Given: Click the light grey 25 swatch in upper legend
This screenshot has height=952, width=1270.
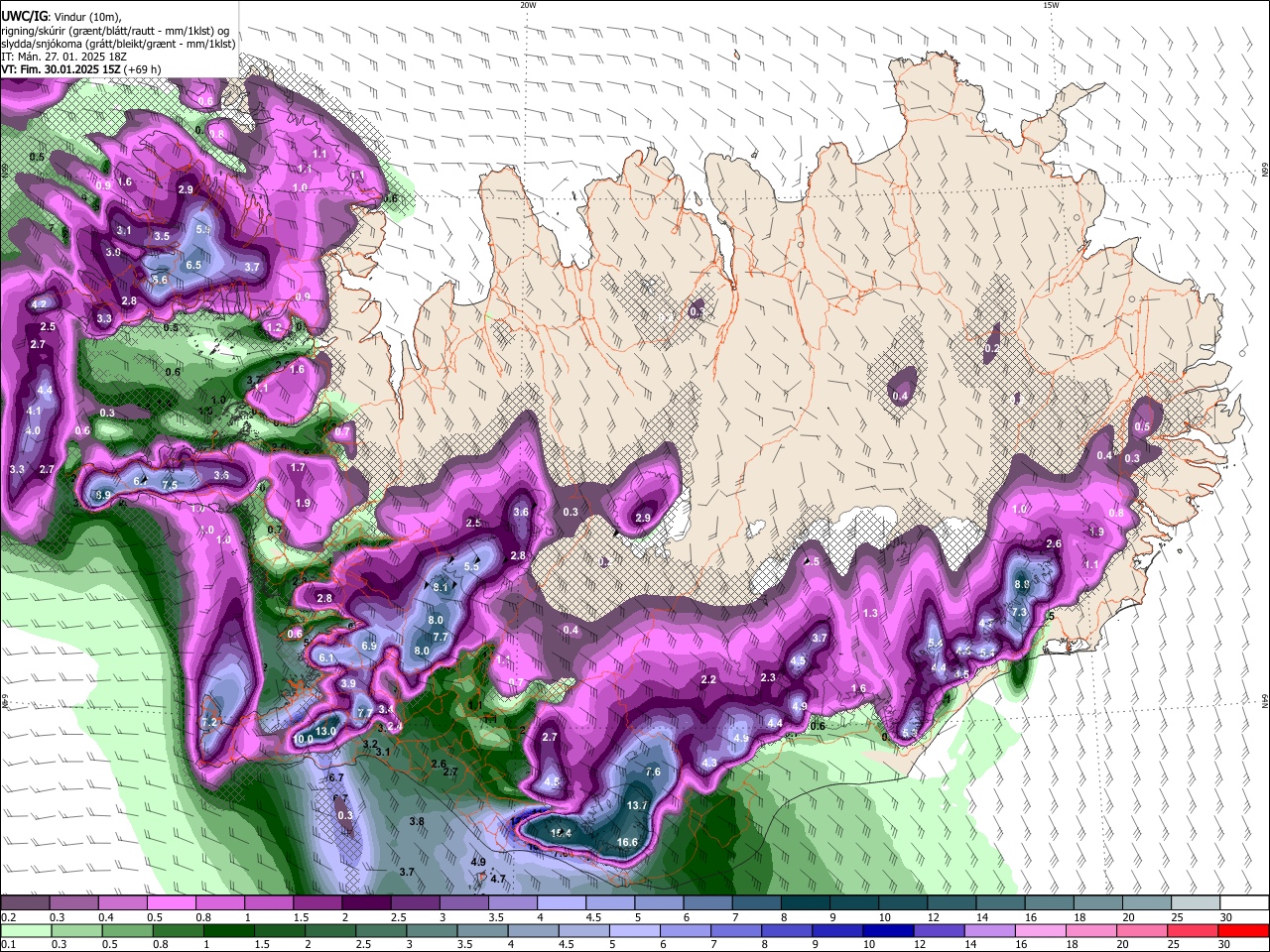Looking at the screenshot, I should click(x=1196, y=902).
